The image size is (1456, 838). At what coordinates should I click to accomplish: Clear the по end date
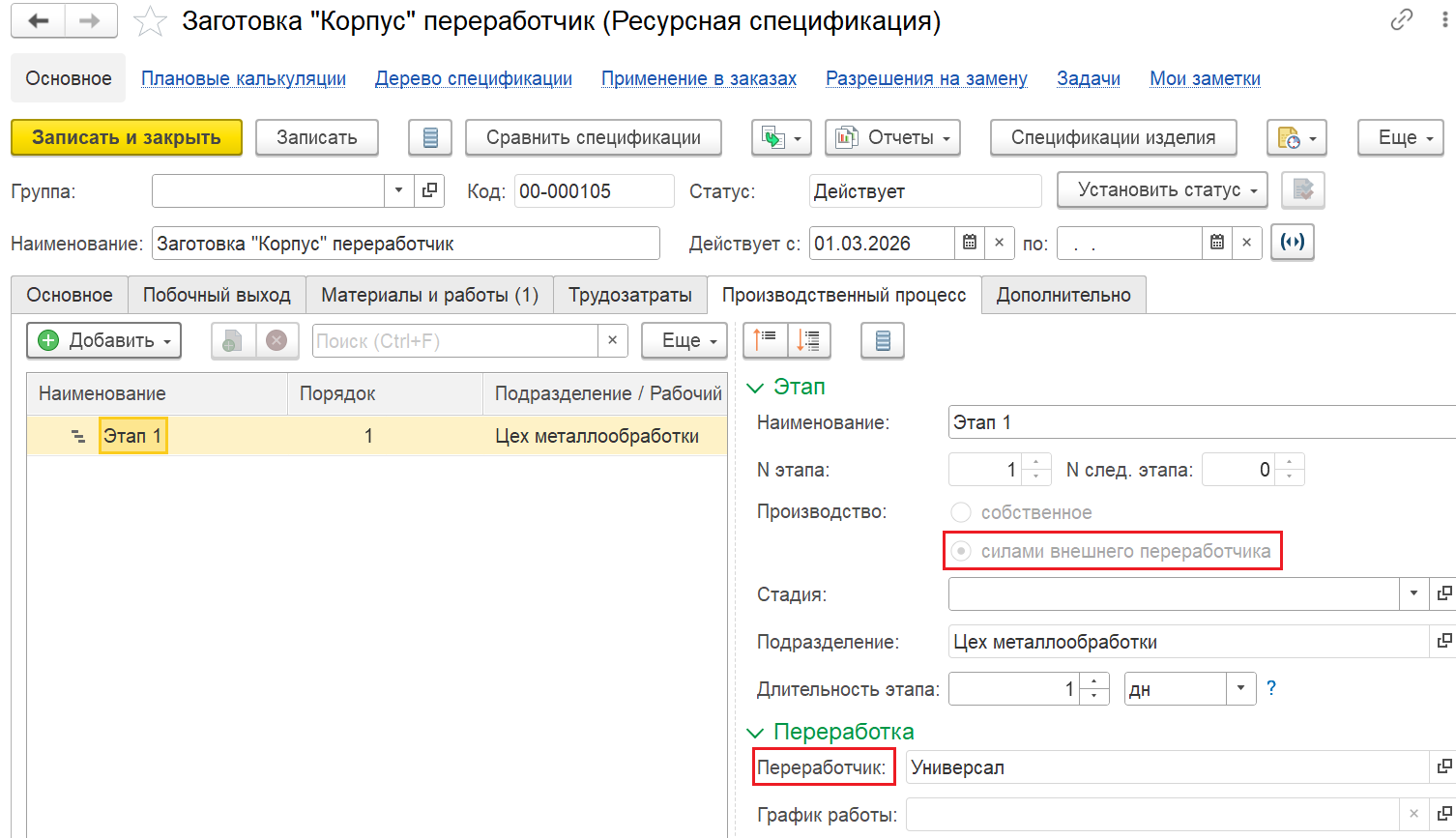click(1246, 243)
